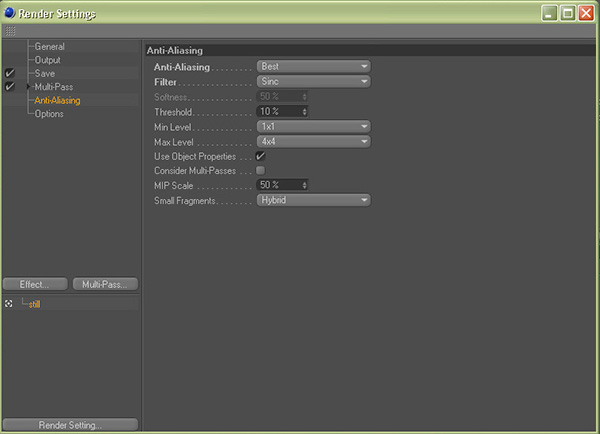The width and height of the screenshot is (600, 434).
Task: Click the panel grip handle below title
Action: click(10, 32)
